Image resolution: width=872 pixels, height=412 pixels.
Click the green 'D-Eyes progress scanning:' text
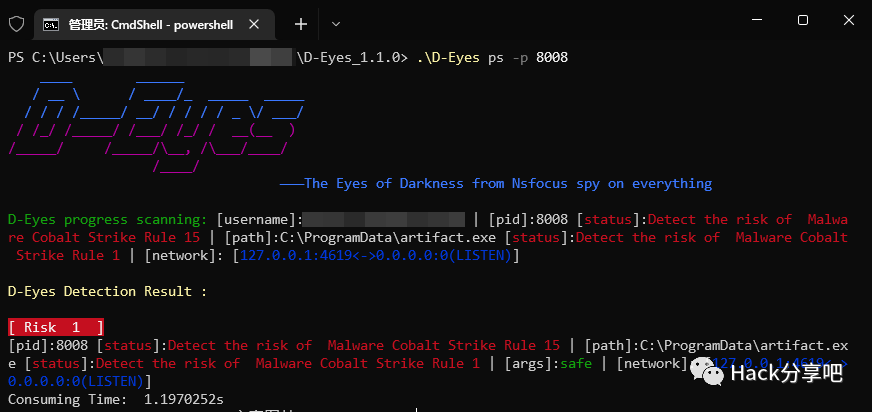(x=107, y=220)
